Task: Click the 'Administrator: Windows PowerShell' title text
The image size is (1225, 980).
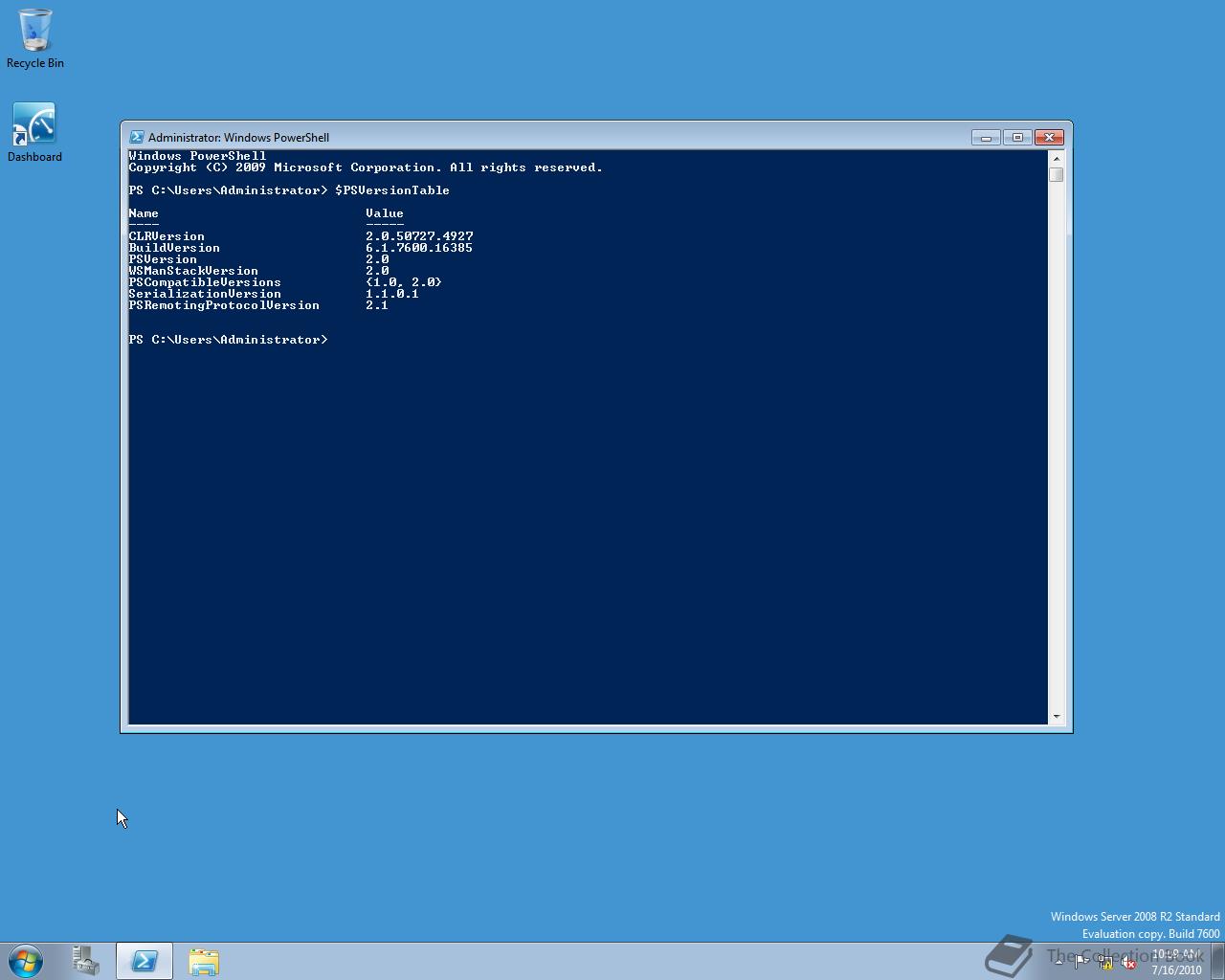Action: point(238,138)
